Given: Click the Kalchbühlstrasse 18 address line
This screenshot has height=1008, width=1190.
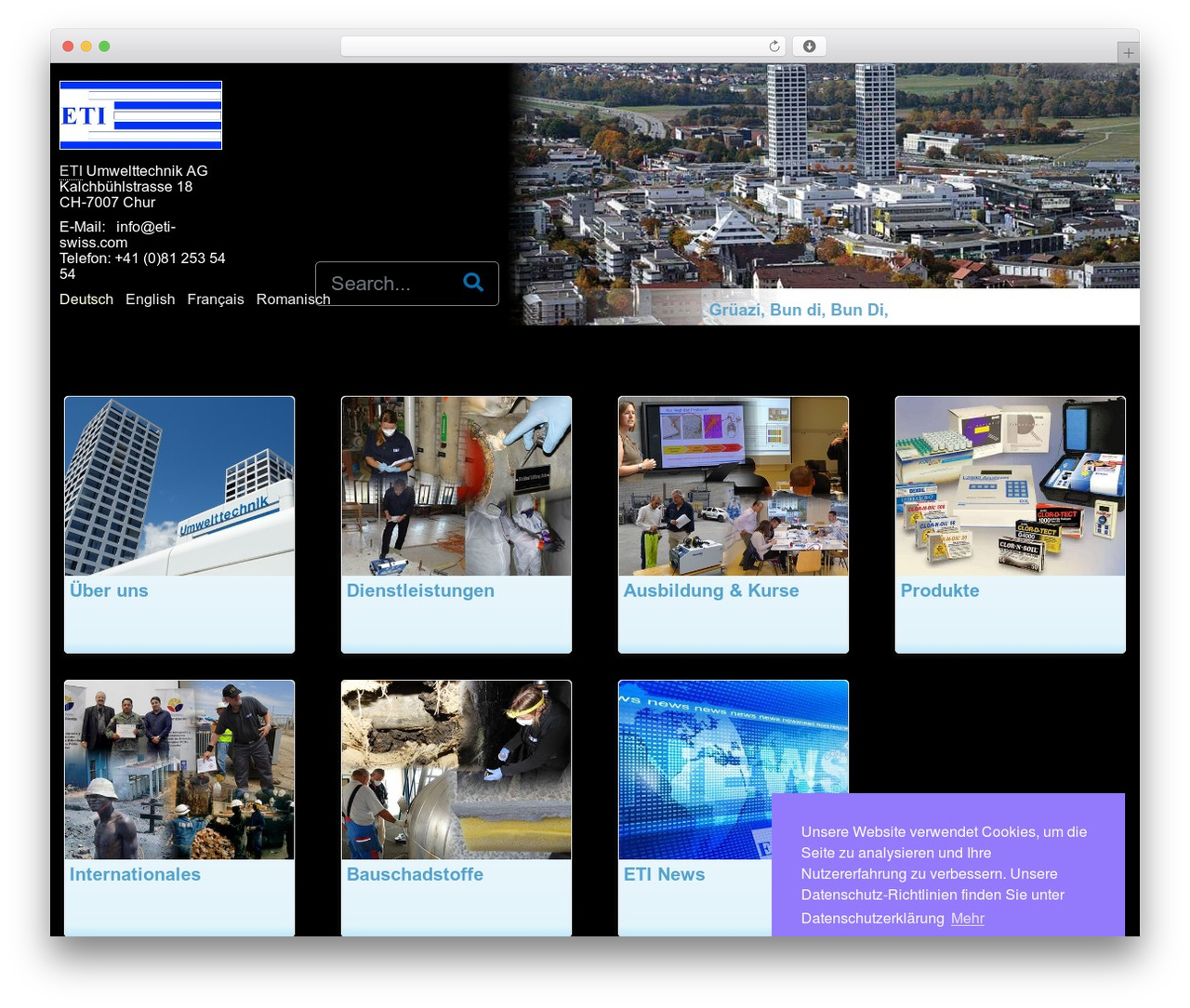Looking at the screenshot, I should coord(126,187).
